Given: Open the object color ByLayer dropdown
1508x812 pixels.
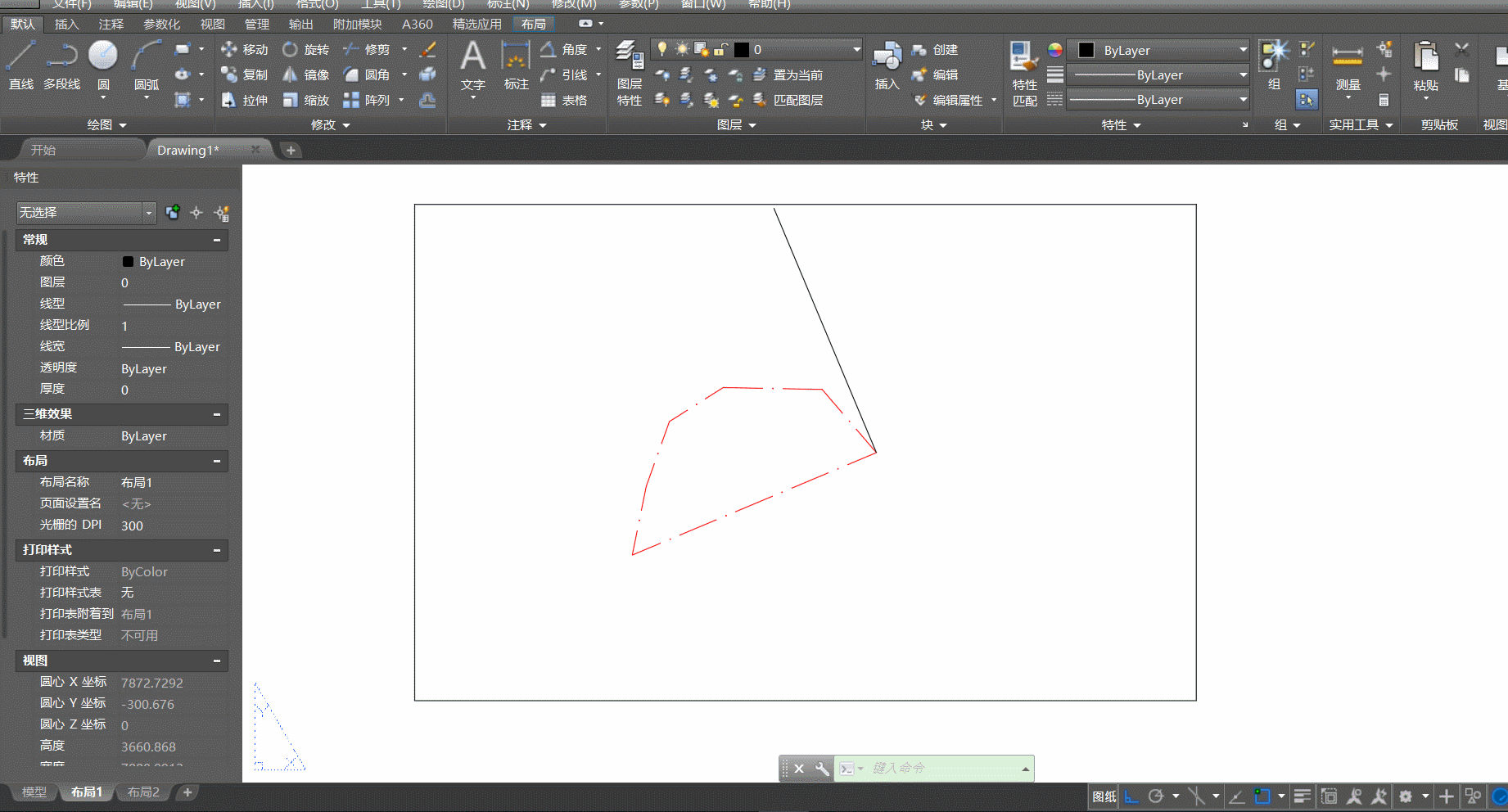Looking at the screenshot, I should pos(1243,50).
